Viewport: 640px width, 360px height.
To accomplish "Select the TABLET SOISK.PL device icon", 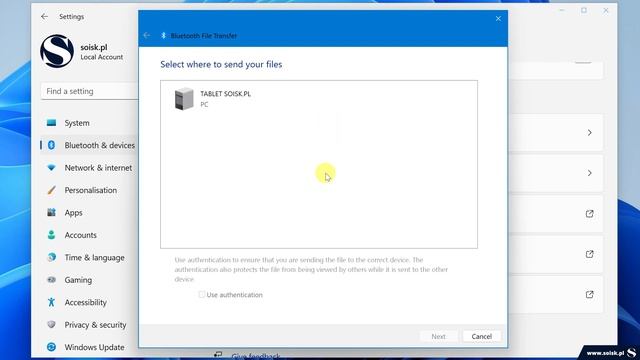I will point(184,99).
